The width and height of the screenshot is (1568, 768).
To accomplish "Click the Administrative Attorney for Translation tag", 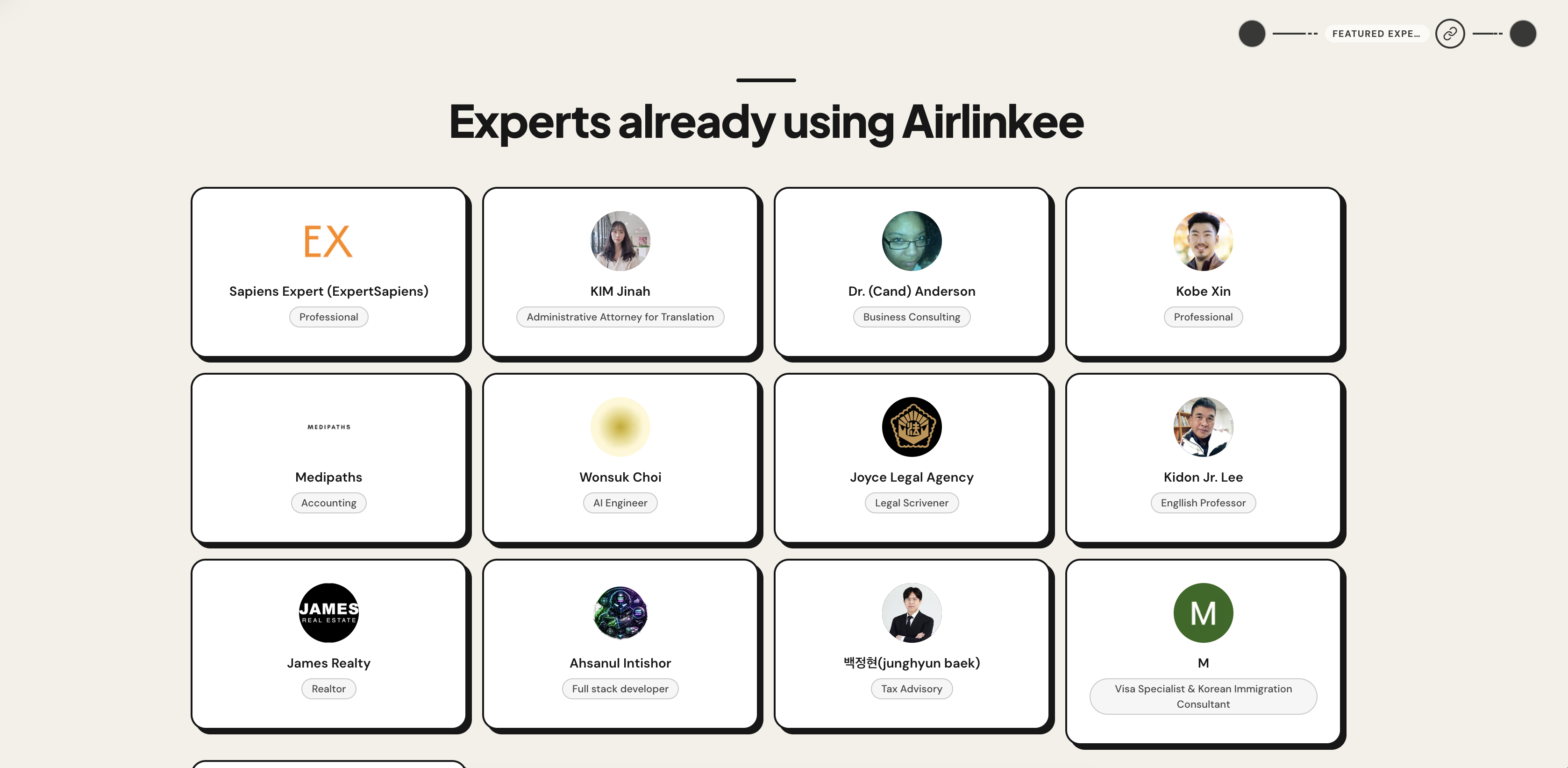I will point(620,317).
